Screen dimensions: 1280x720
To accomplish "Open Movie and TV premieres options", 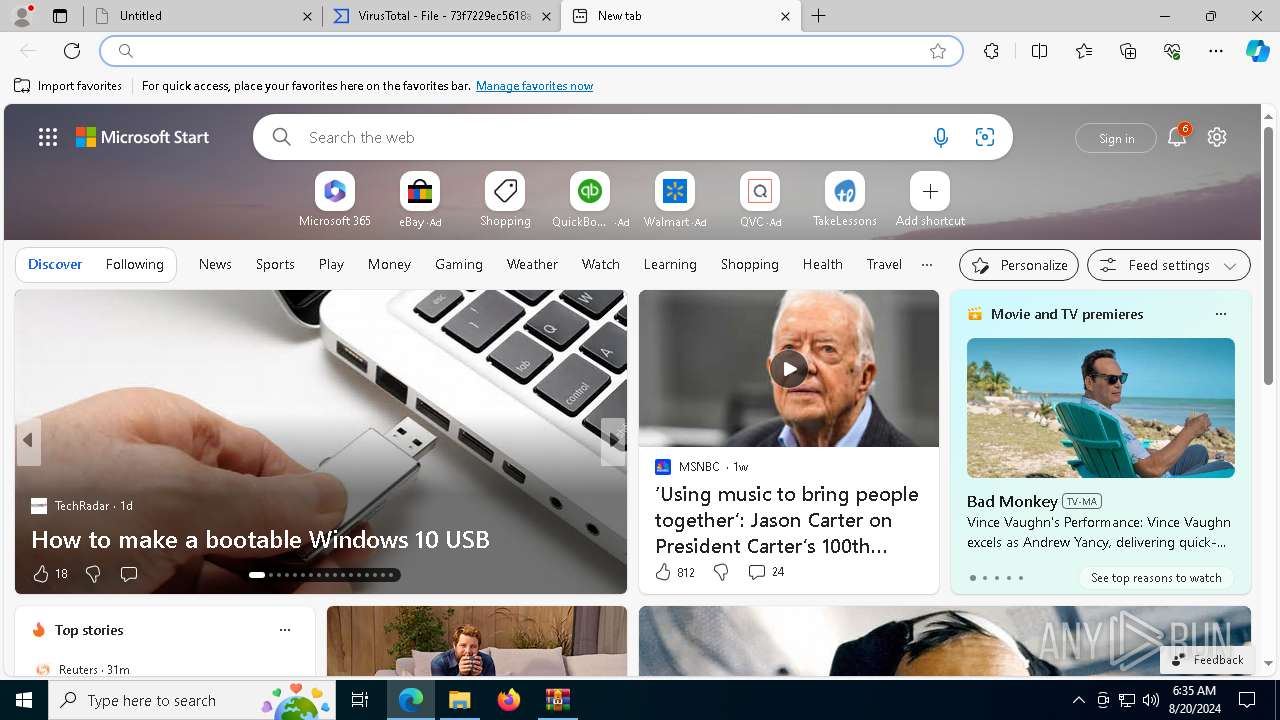I will click(x=1220, y=314).
